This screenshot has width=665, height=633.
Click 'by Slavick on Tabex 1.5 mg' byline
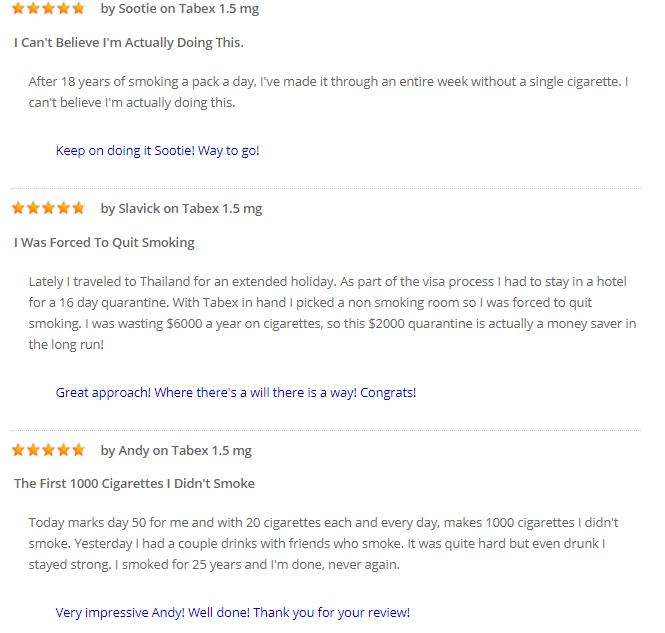point(182,209)
